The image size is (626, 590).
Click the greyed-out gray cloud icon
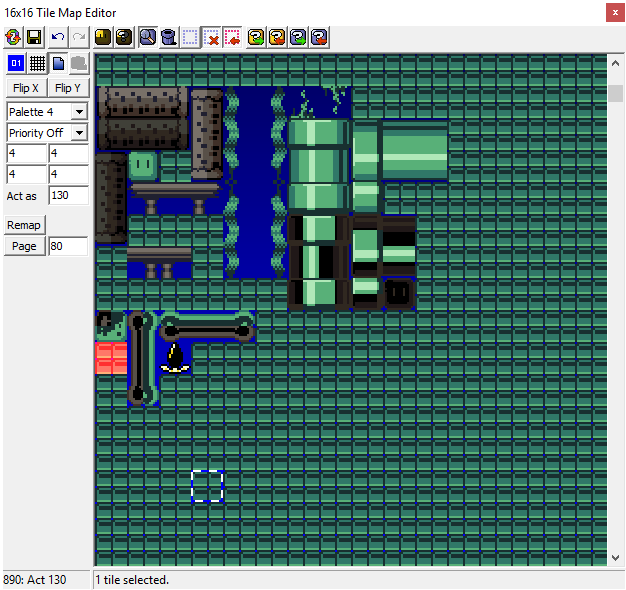(x=79, y=63)
